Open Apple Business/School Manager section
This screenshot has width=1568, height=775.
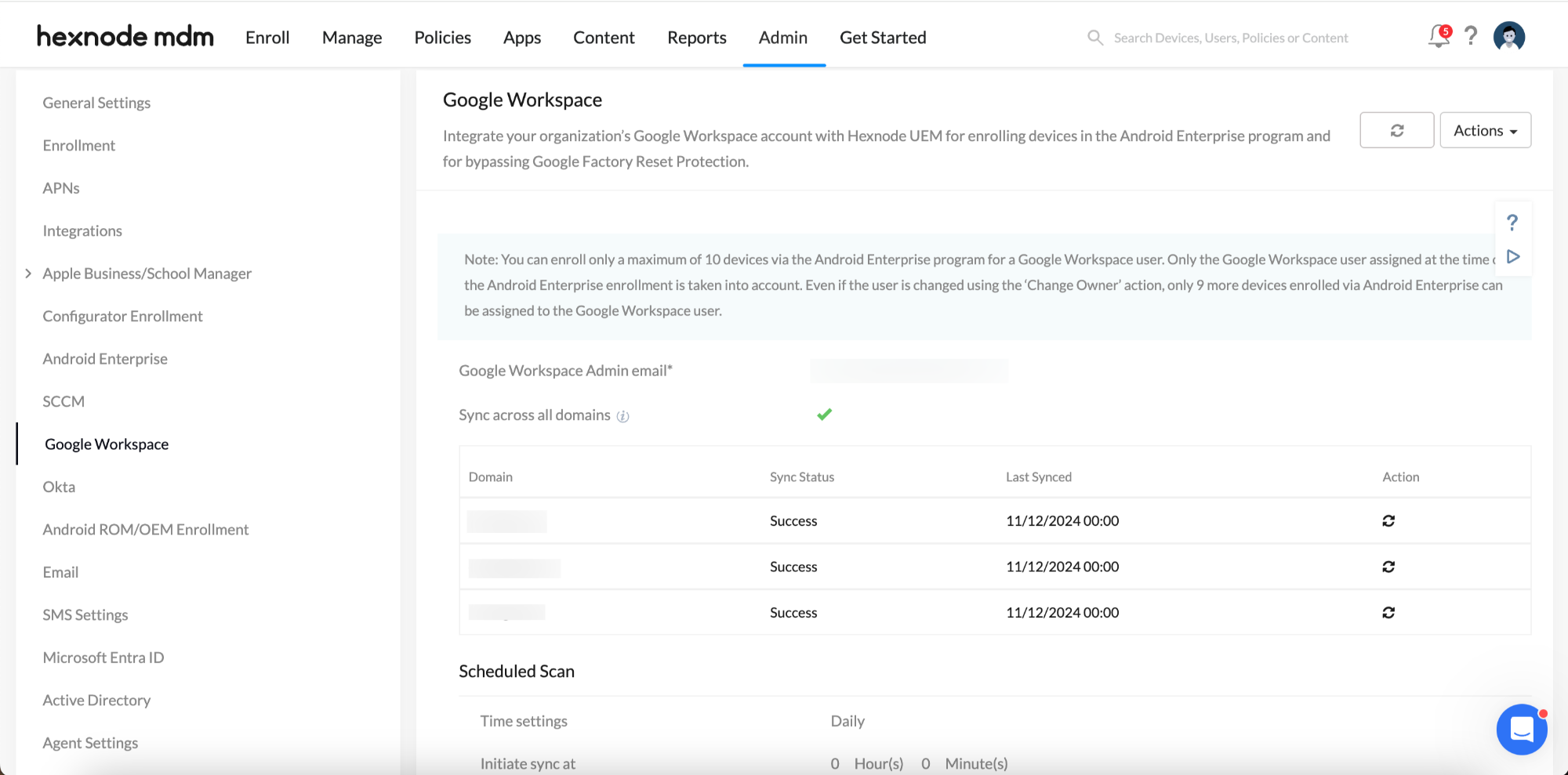pos(147,273)
